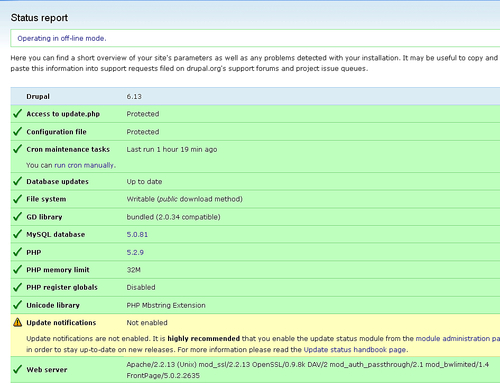This screenshot has height=388, width=500.
Task: Open the PHP version 5.2.9 link
Action: pyautogui.click(x=135, y=253)
